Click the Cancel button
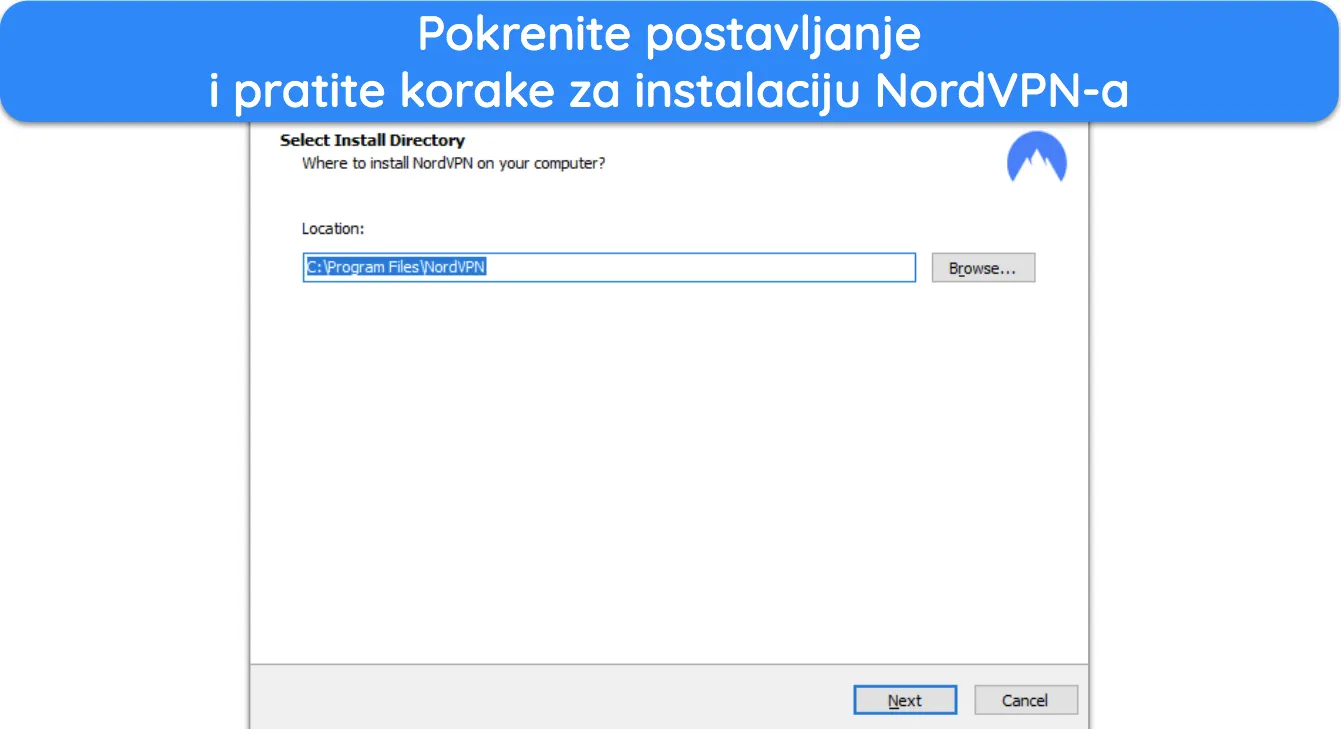The height and width of the screenshot is (729, 1341). (1026, 700)
